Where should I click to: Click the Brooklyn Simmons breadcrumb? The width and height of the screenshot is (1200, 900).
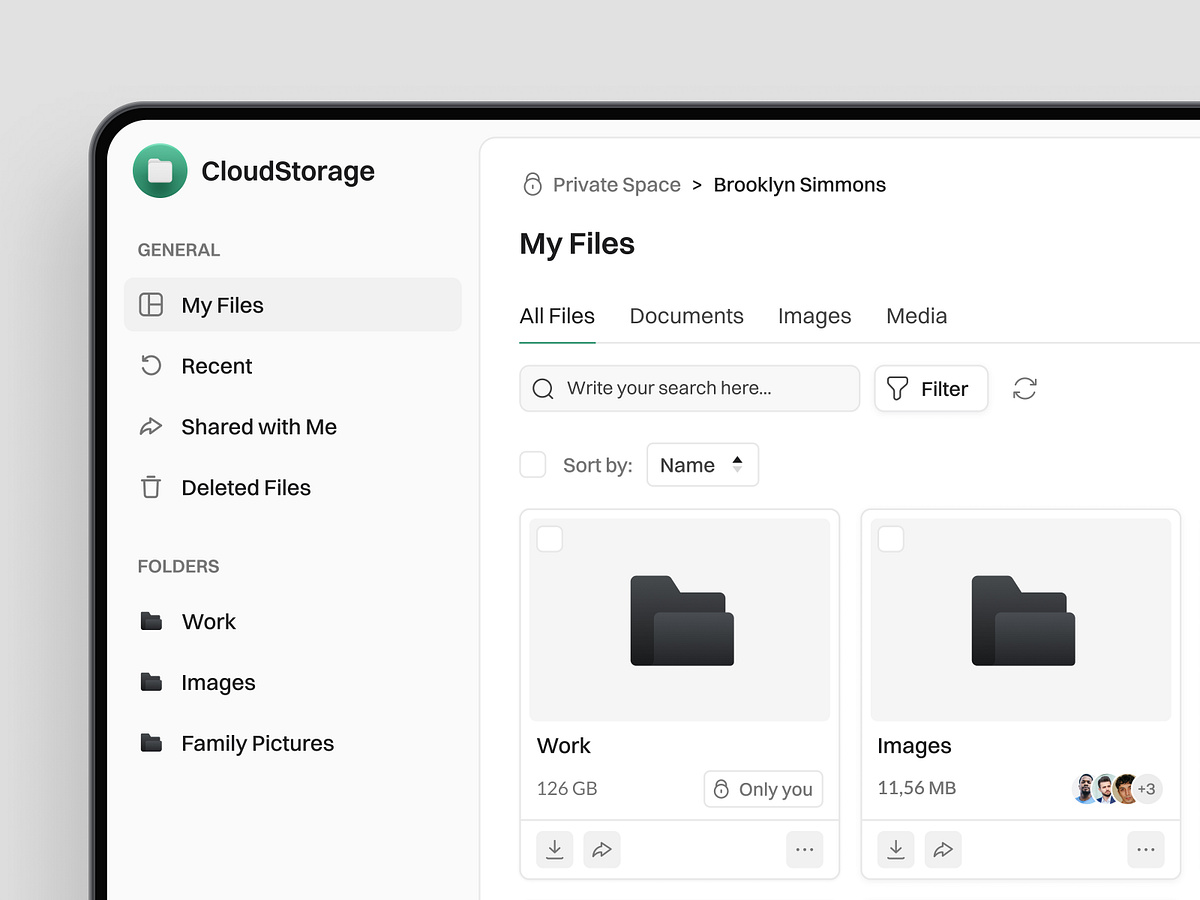point(799,185)
